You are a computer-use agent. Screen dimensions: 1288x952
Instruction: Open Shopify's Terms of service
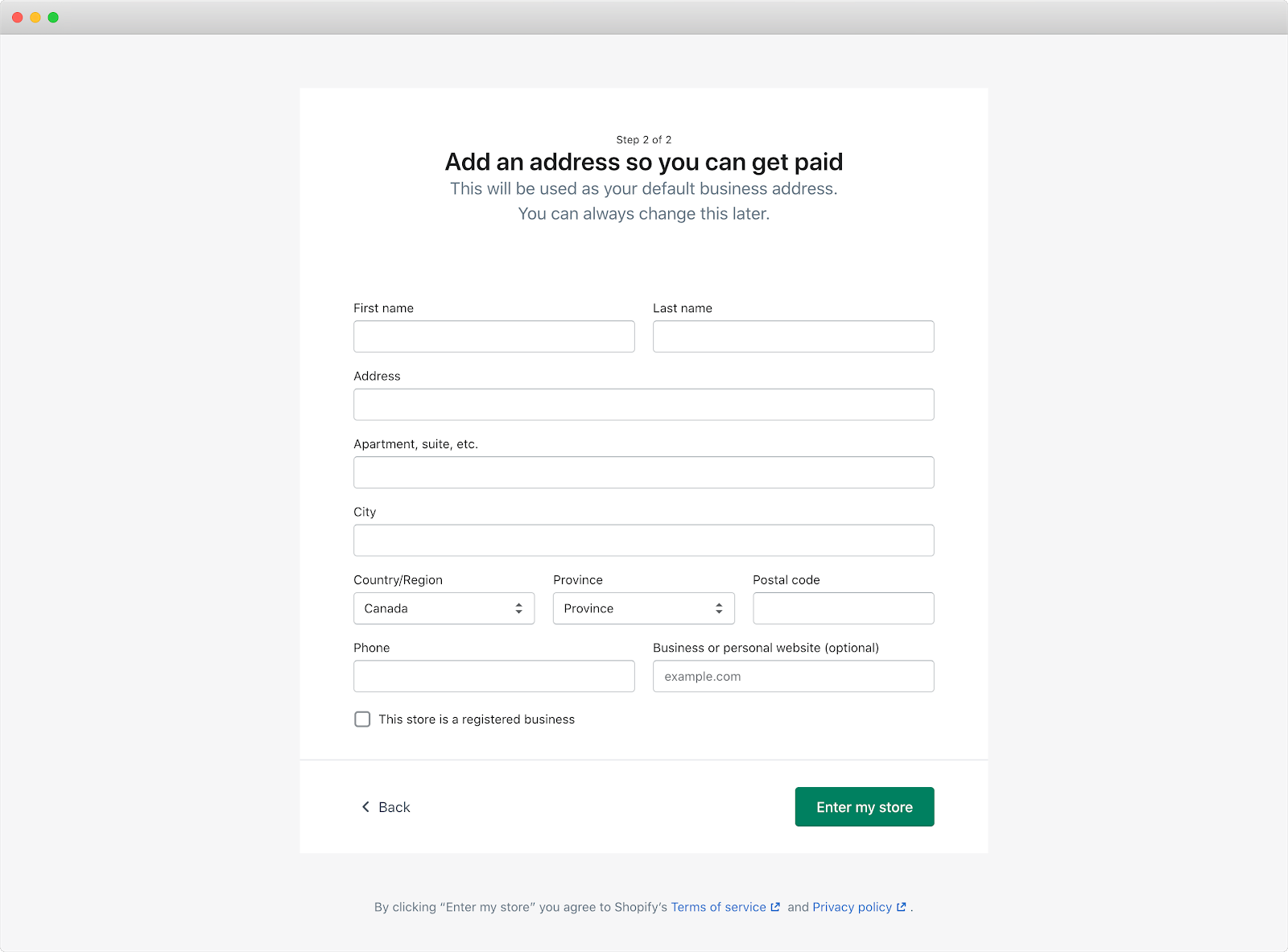click(719, 907)
